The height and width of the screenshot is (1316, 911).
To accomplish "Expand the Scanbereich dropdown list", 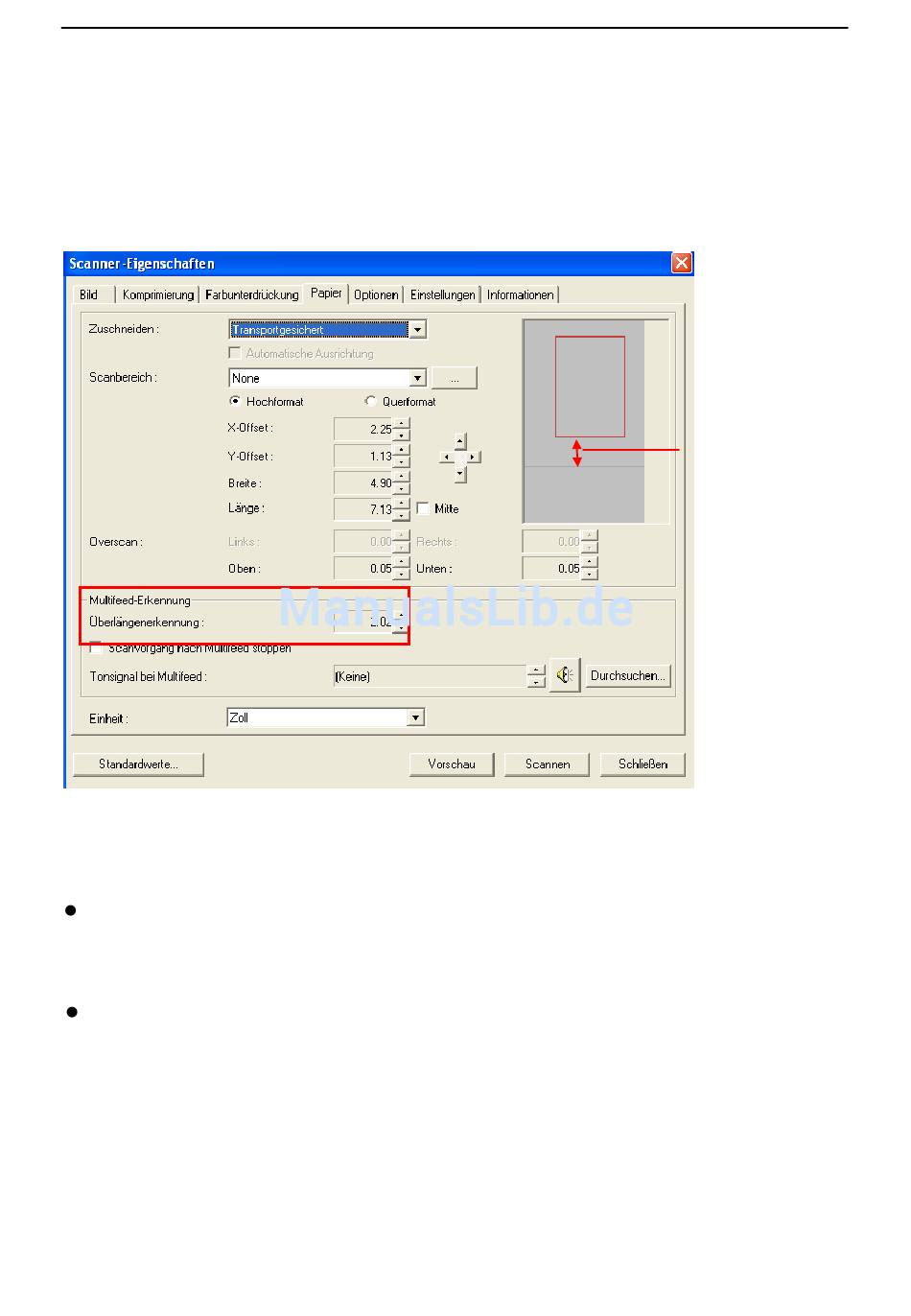I will click(417, 379).
